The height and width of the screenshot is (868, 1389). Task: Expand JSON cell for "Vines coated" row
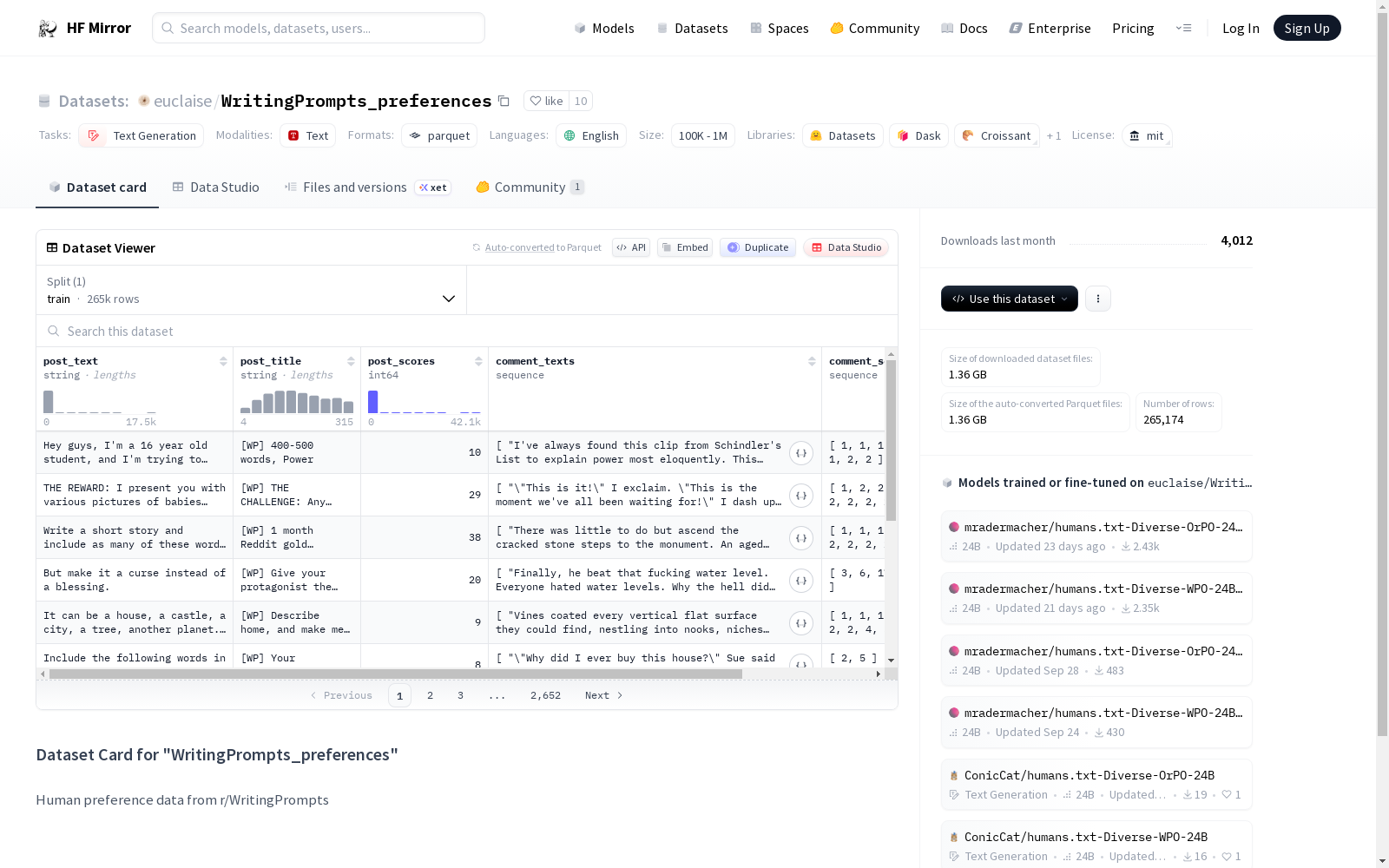(x=801, y=623)
